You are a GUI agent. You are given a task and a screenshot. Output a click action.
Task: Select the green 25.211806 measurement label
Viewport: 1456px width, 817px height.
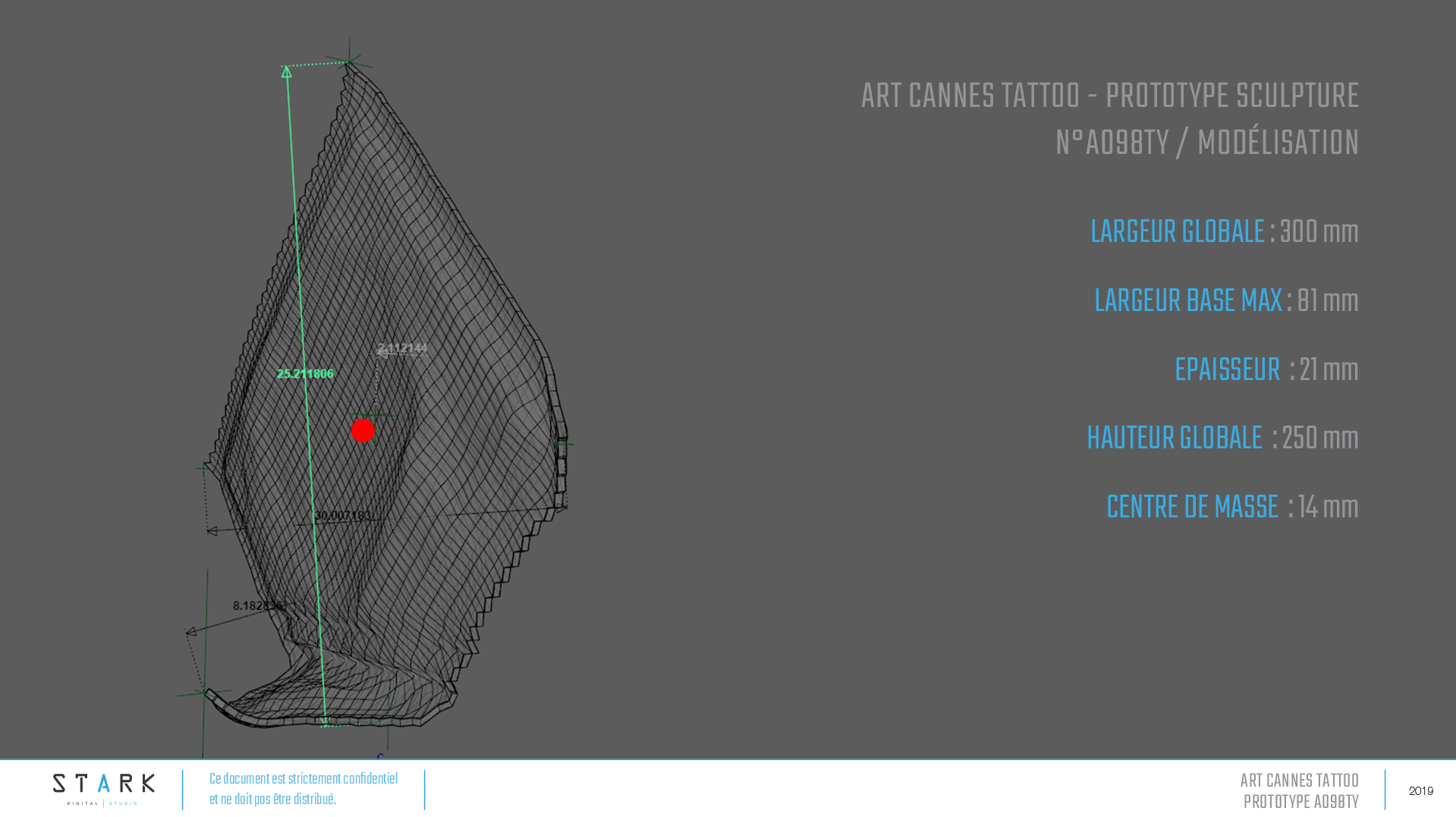(x=305, y=373)
